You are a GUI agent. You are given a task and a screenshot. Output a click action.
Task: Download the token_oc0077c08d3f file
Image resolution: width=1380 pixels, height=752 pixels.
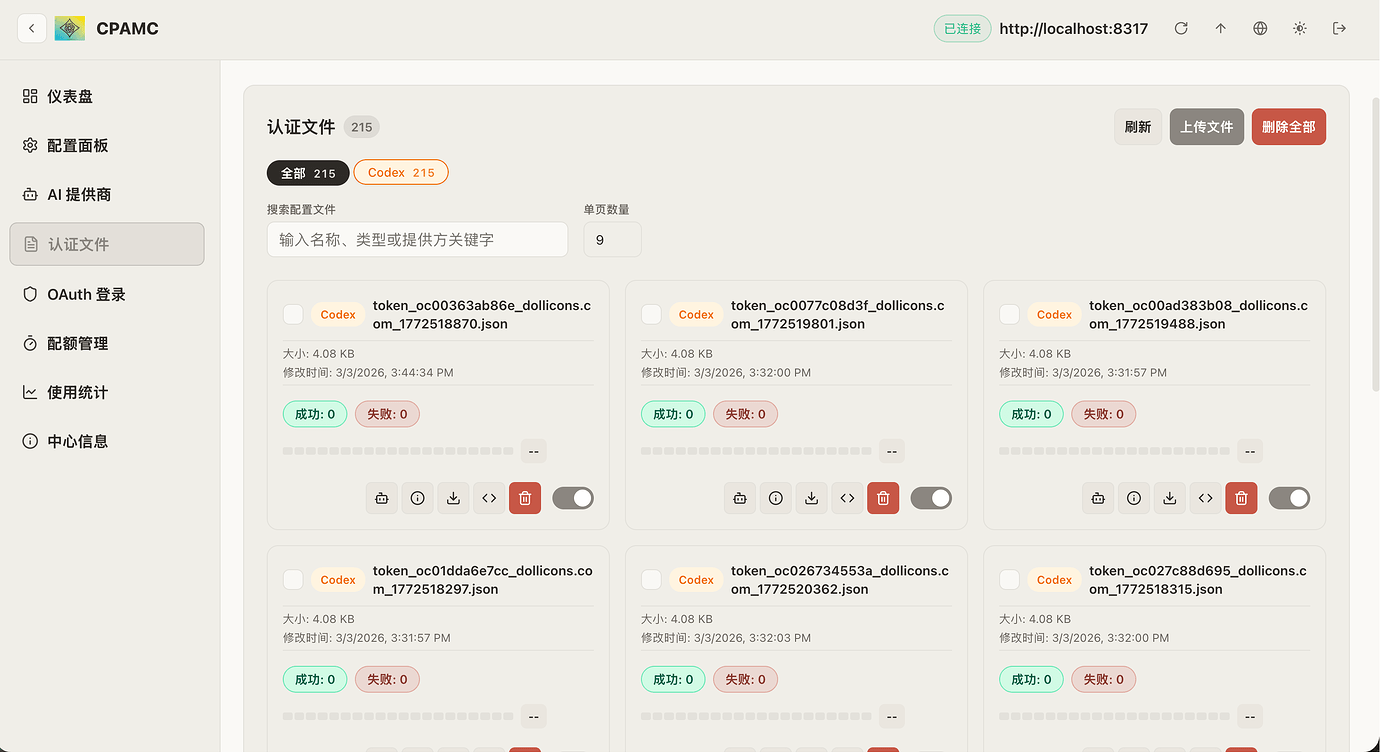811,498
